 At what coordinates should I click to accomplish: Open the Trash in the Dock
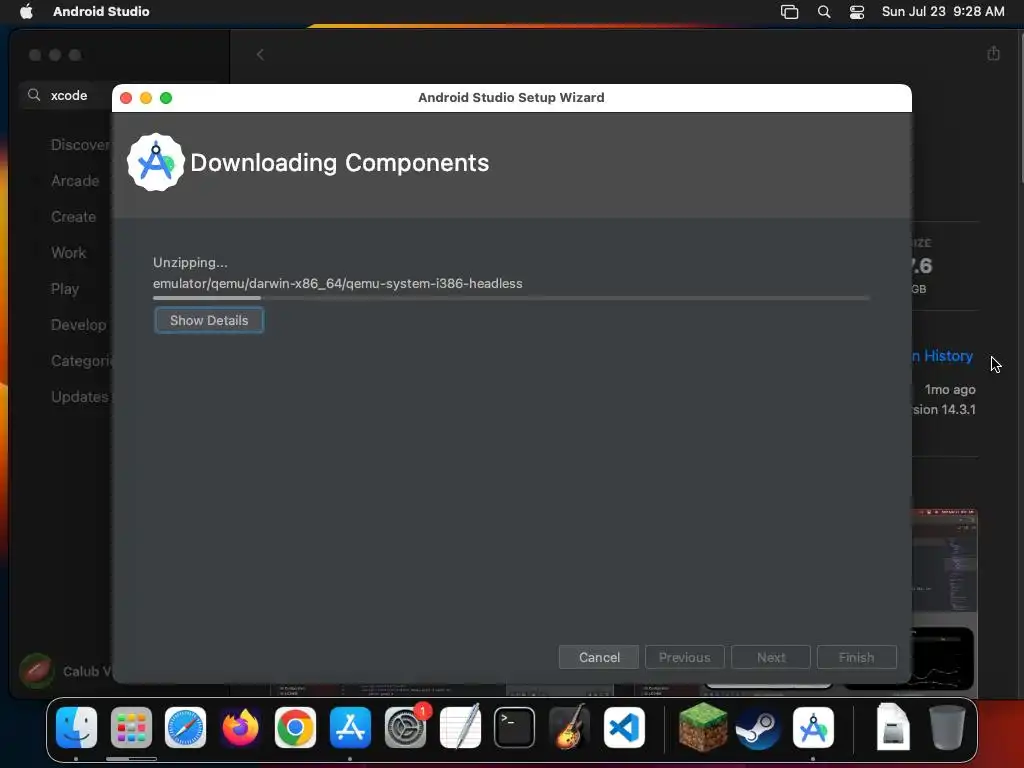point(947,727)
